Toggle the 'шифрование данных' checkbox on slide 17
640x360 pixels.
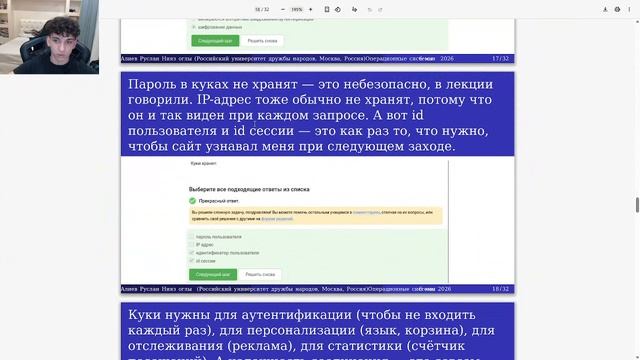point(193,27)
